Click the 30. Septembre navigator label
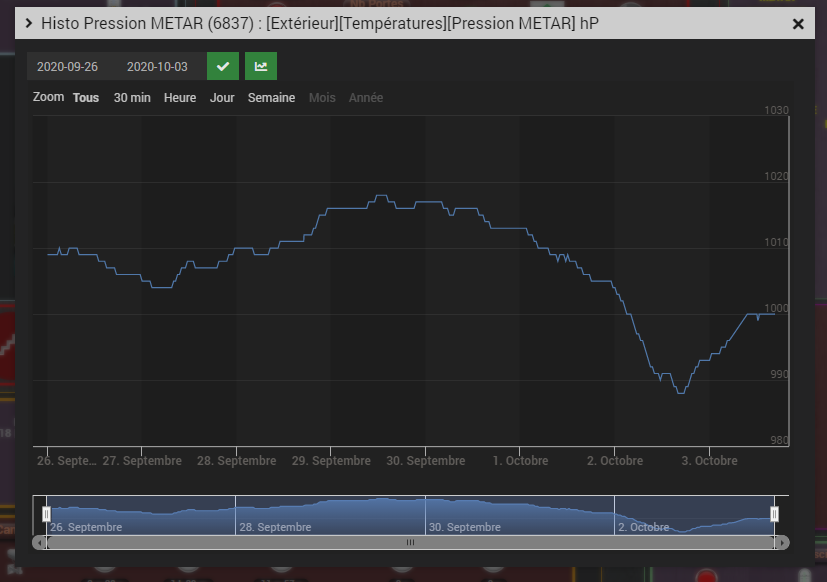 [465, 527]
